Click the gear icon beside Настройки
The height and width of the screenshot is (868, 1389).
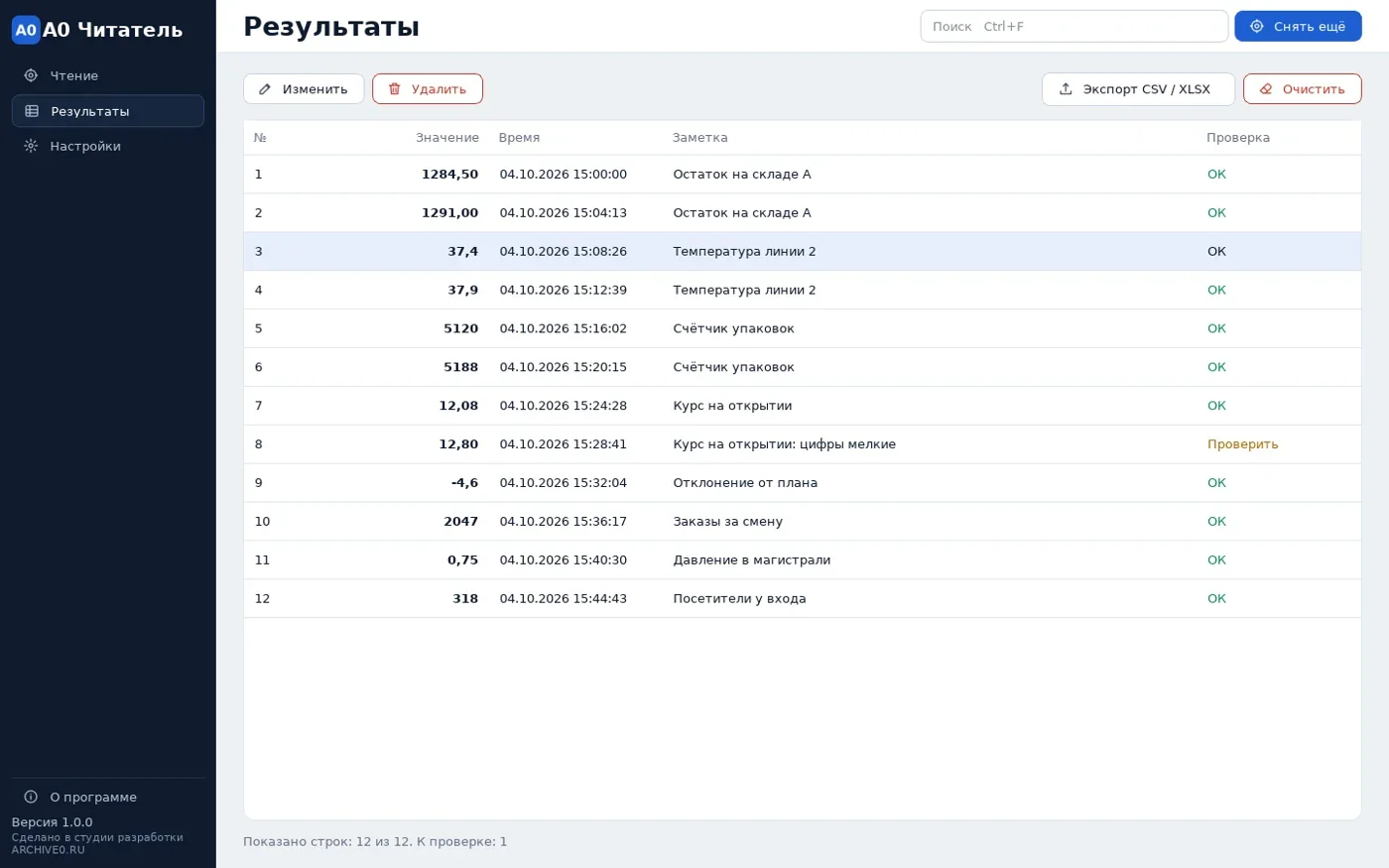[x=31, y=146]
